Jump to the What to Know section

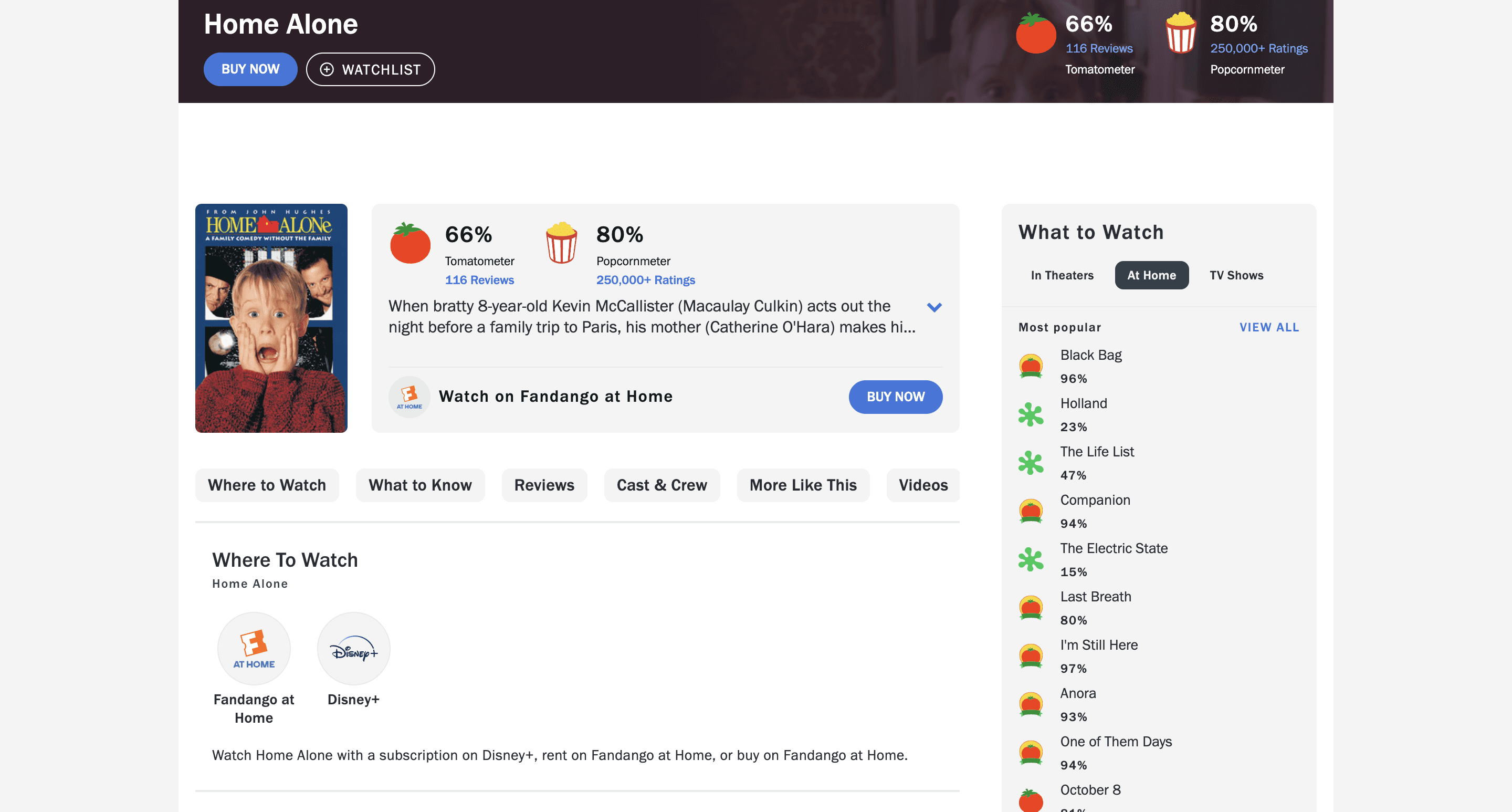[420, 485]
